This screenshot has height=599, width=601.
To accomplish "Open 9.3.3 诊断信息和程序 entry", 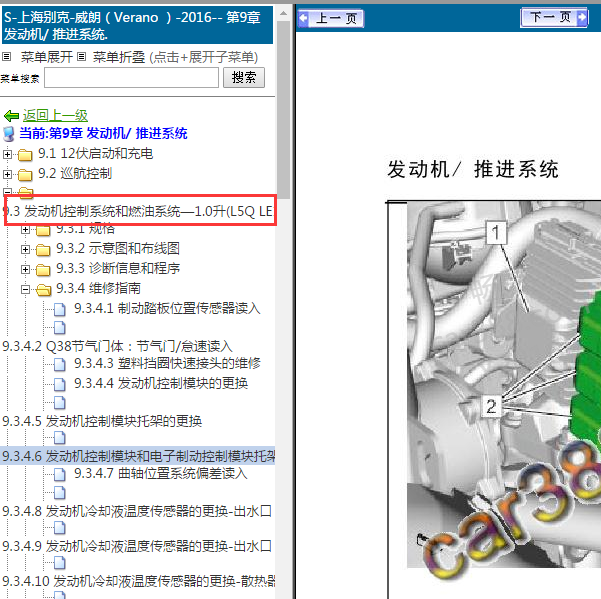I will 118,268.
